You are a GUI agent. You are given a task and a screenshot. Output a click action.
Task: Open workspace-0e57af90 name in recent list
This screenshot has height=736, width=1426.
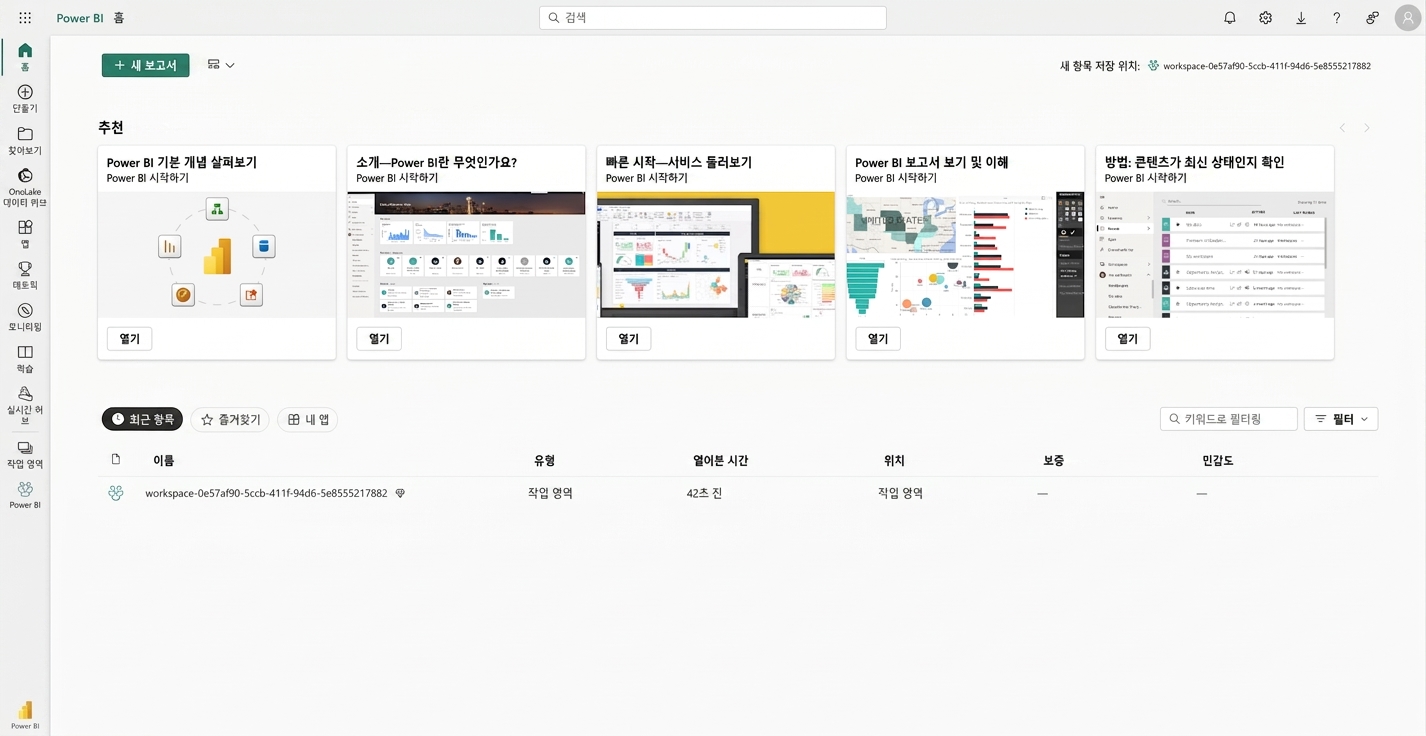click(x=266, y=493)
